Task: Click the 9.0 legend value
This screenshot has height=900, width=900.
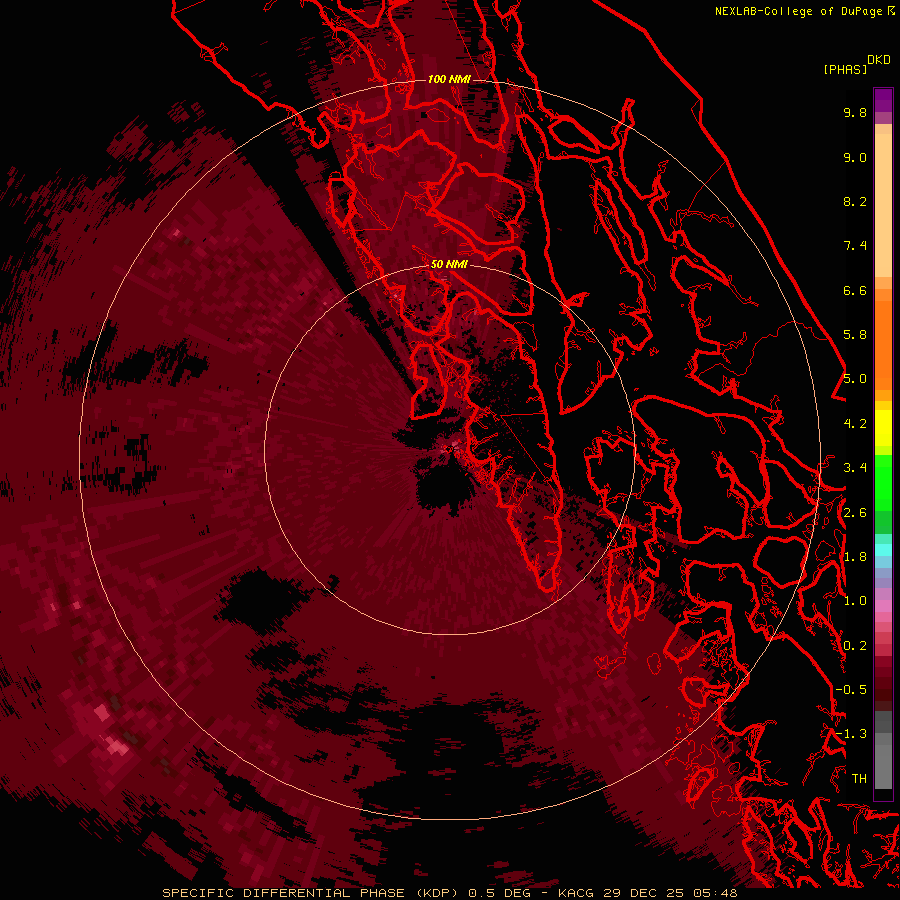Action: 855,157
